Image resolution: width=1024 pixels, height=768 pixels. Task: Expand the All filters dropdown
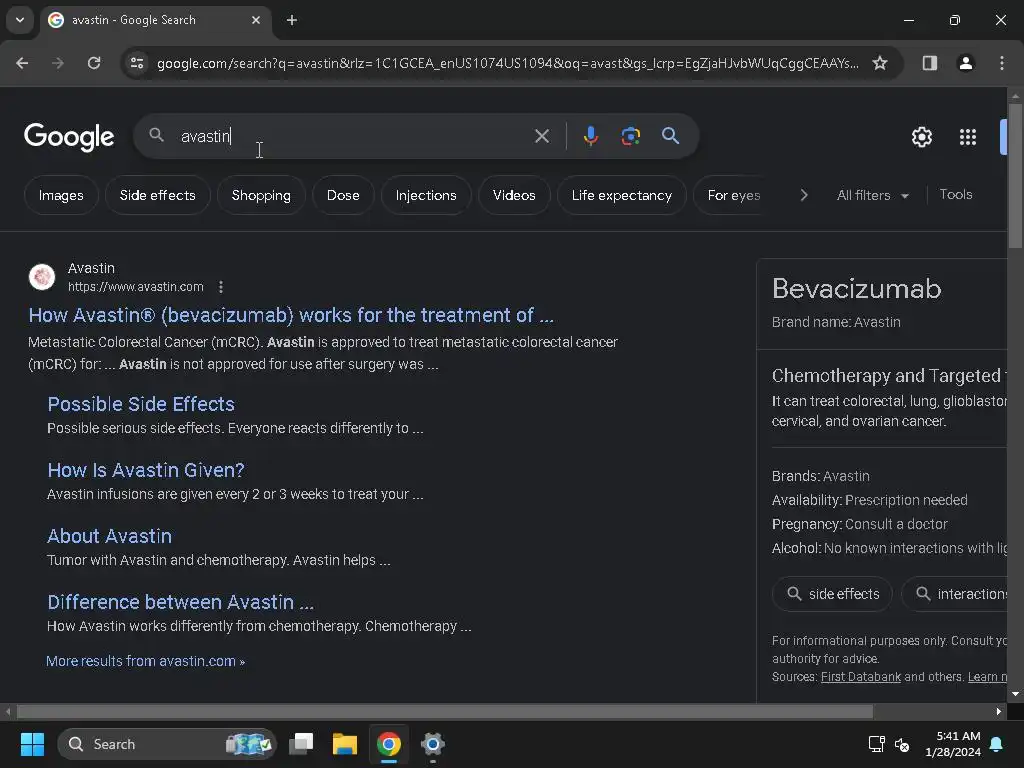coord(872,195)
